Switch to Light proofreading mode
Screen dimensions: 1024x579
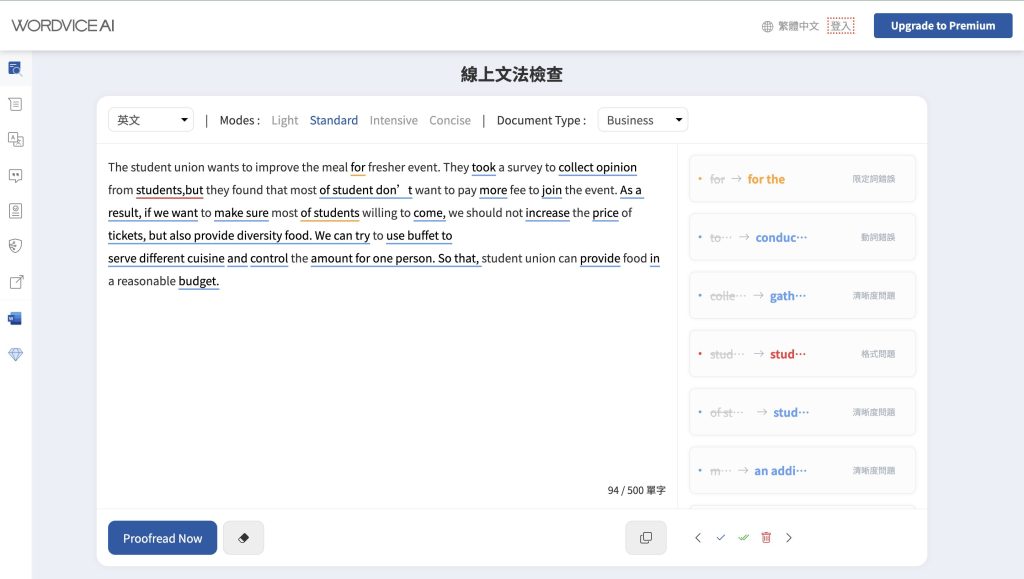coord(285,120)
